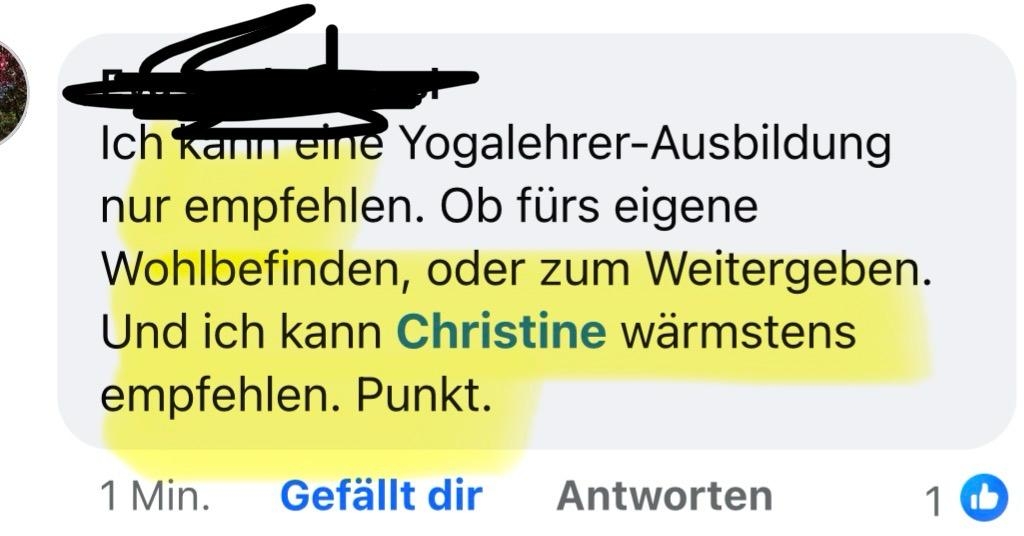This screenshot has height=536, width=1024.
Task: Open the tagged Christine profile link
Action: coord(502,331)
